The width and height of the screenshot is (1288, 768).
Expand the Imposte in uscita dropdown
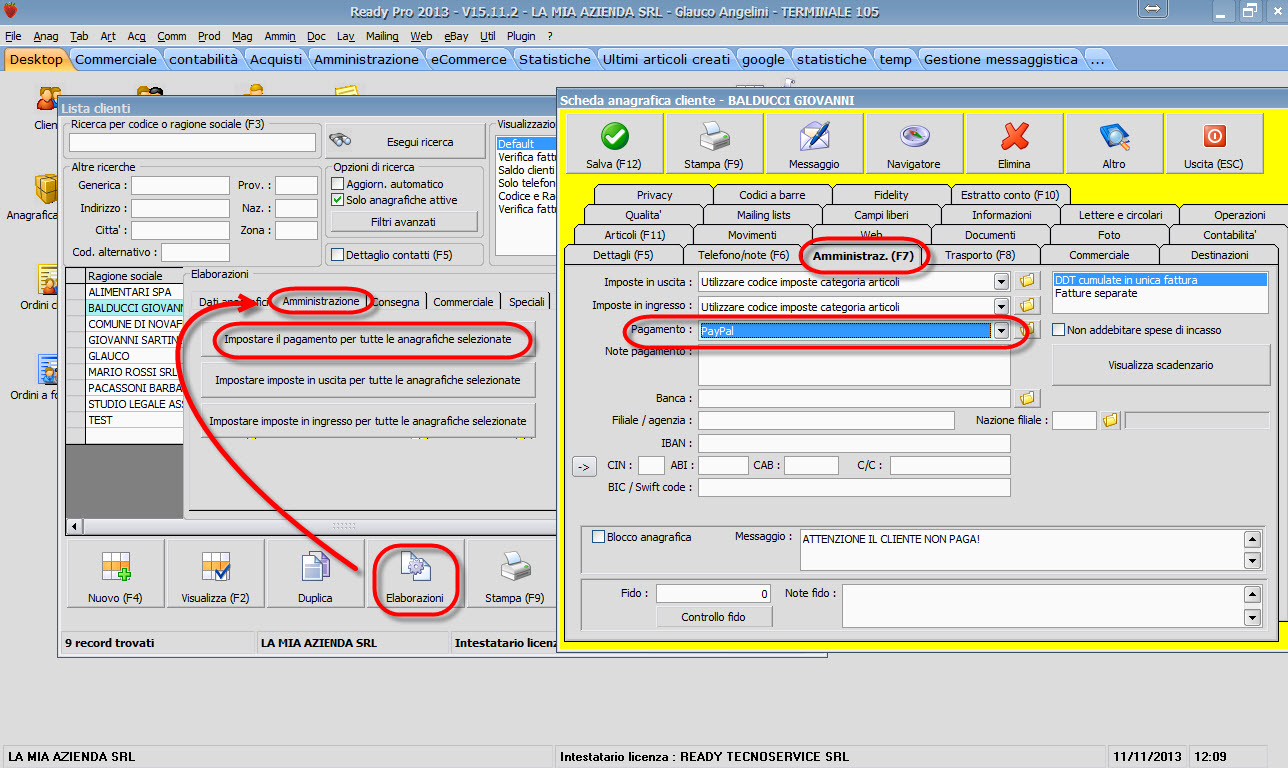1002,282
